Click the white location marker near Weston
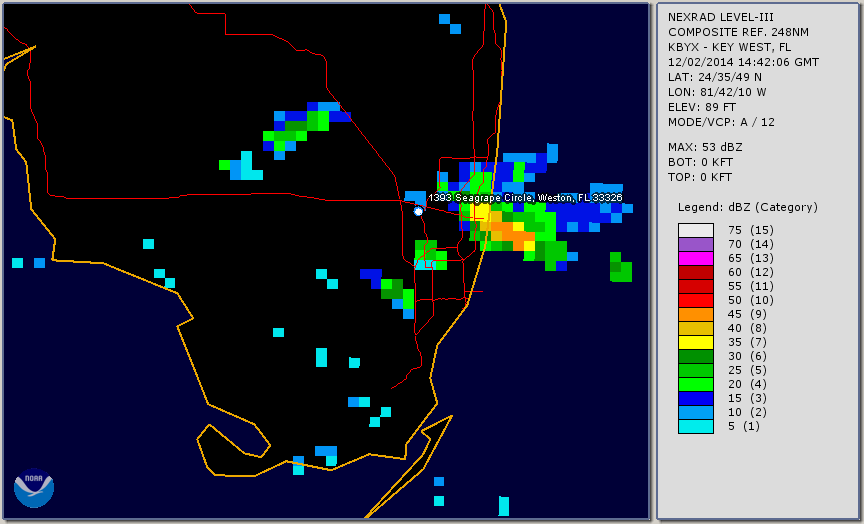This screenshot has width=864, height=524. click(418, 211)
